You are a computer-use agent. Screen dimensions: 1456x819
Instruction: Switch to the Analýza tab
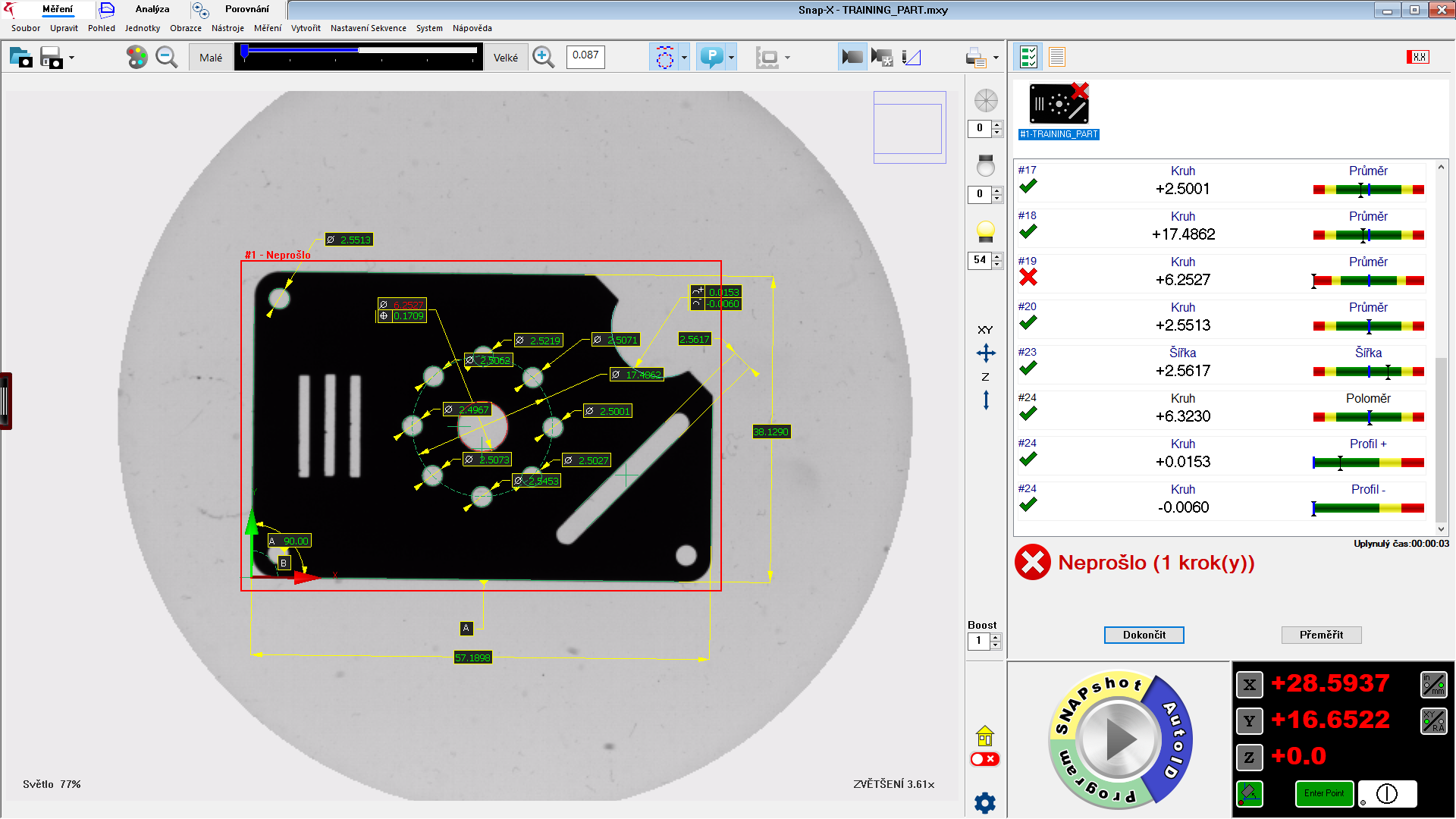pyautogui.click(x=152, y=9)
